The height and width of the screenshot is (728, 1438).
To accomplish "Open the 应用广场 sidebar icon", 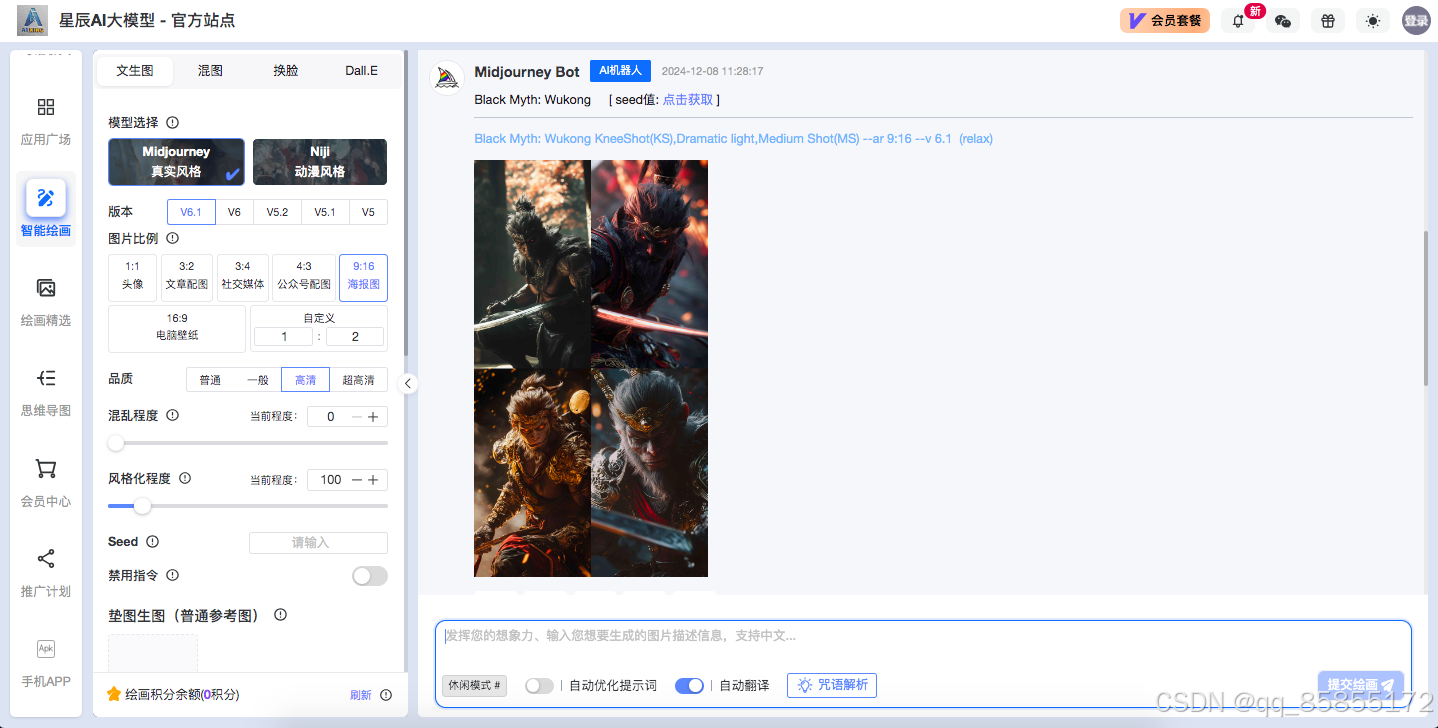I will [x=46, y=107].
